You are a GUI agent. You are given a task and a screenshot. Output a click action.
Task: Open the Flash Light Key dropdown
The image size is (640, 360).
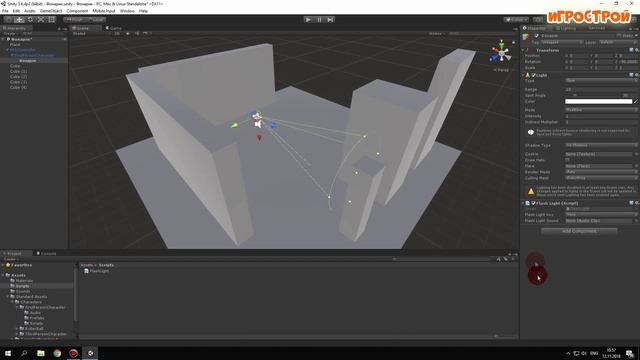tap(601, 214)
